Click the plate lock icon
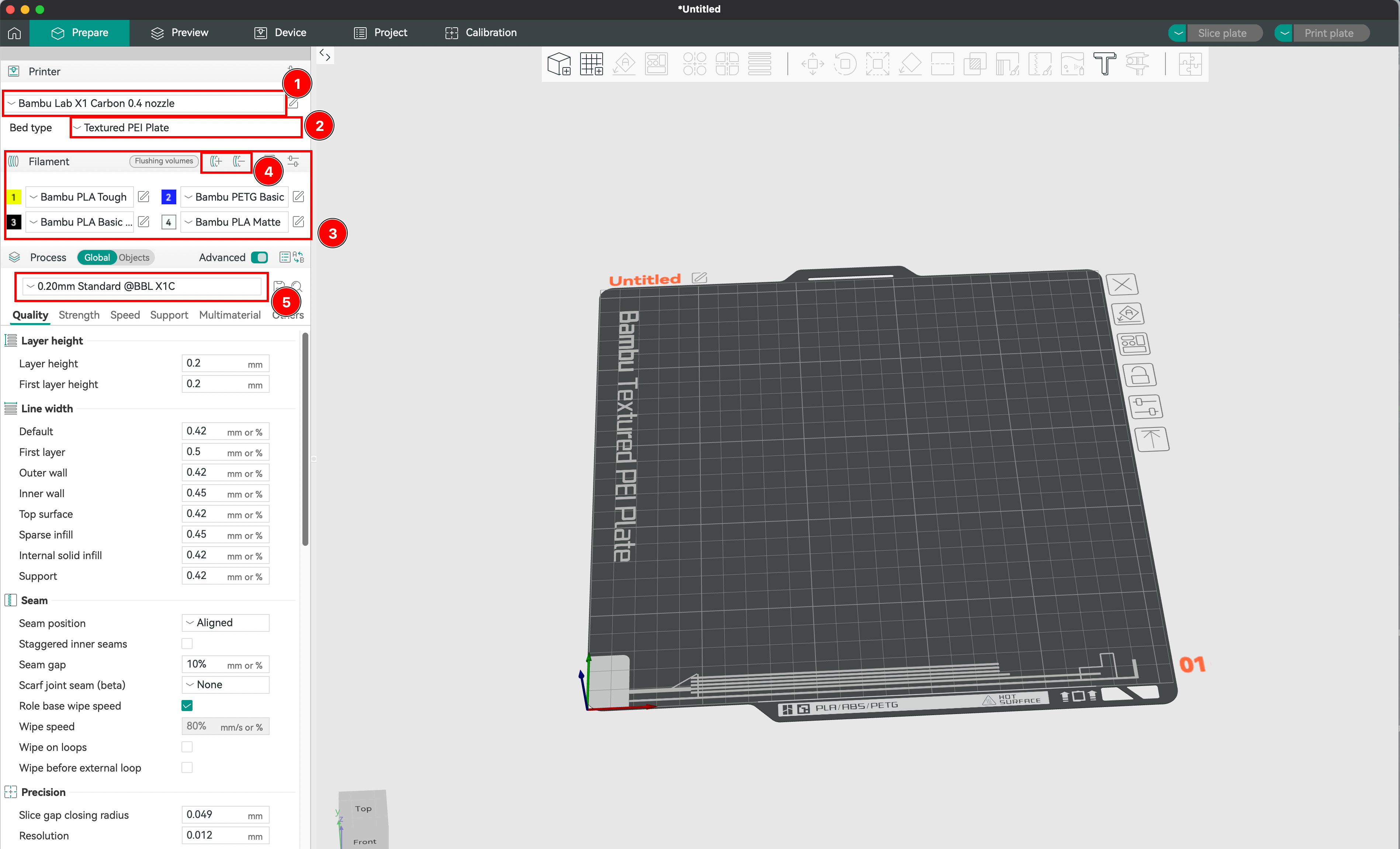1400x849 pixels. (1139, 375)
